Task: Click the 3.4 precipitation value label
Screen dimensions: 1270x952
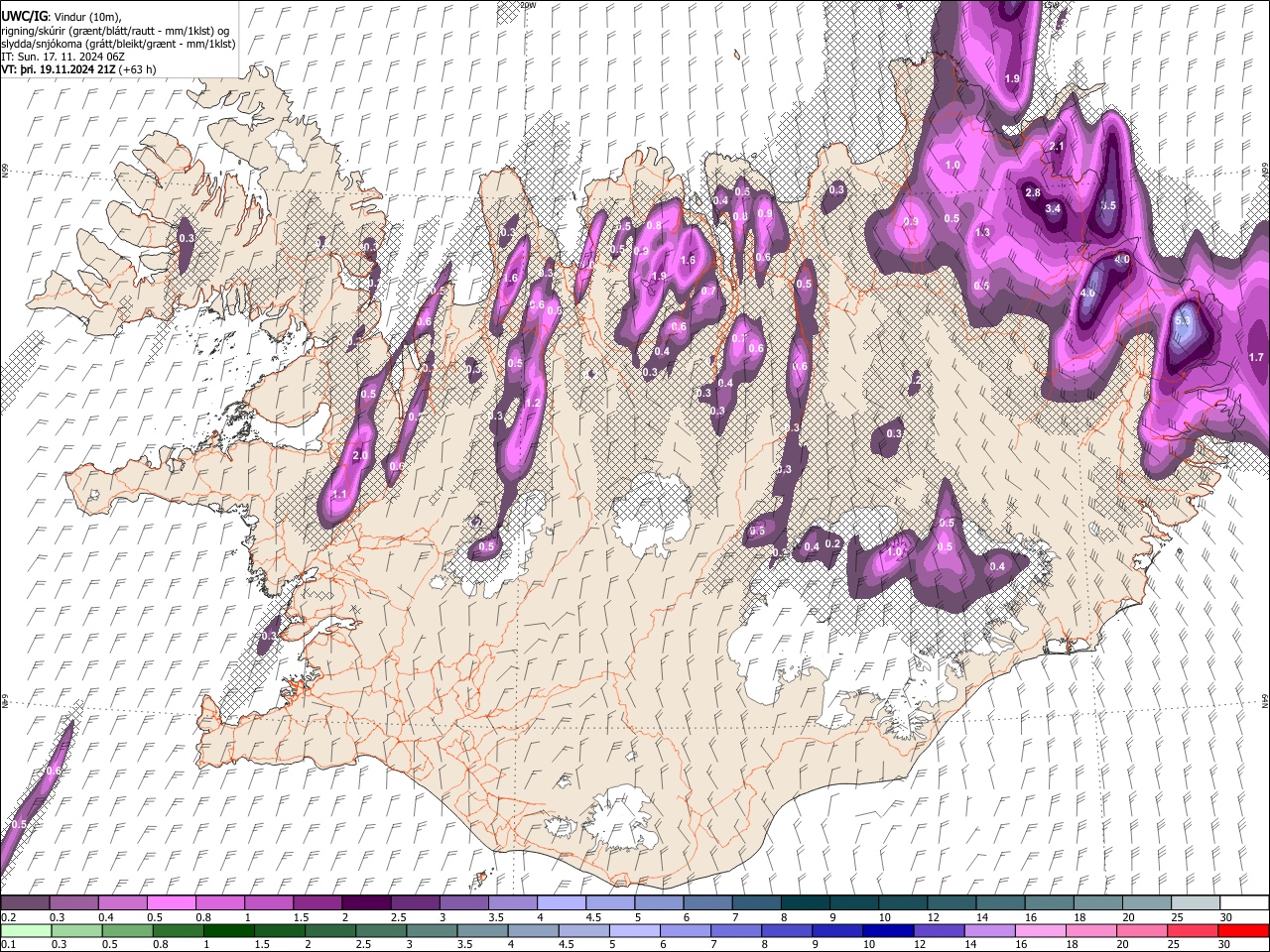Action: 1054,209
